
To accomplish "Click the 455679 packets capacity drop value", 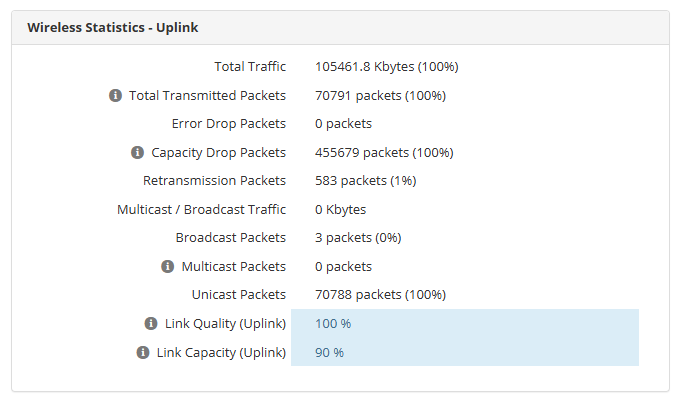I will pyautogui.click(x=384, y=153).
